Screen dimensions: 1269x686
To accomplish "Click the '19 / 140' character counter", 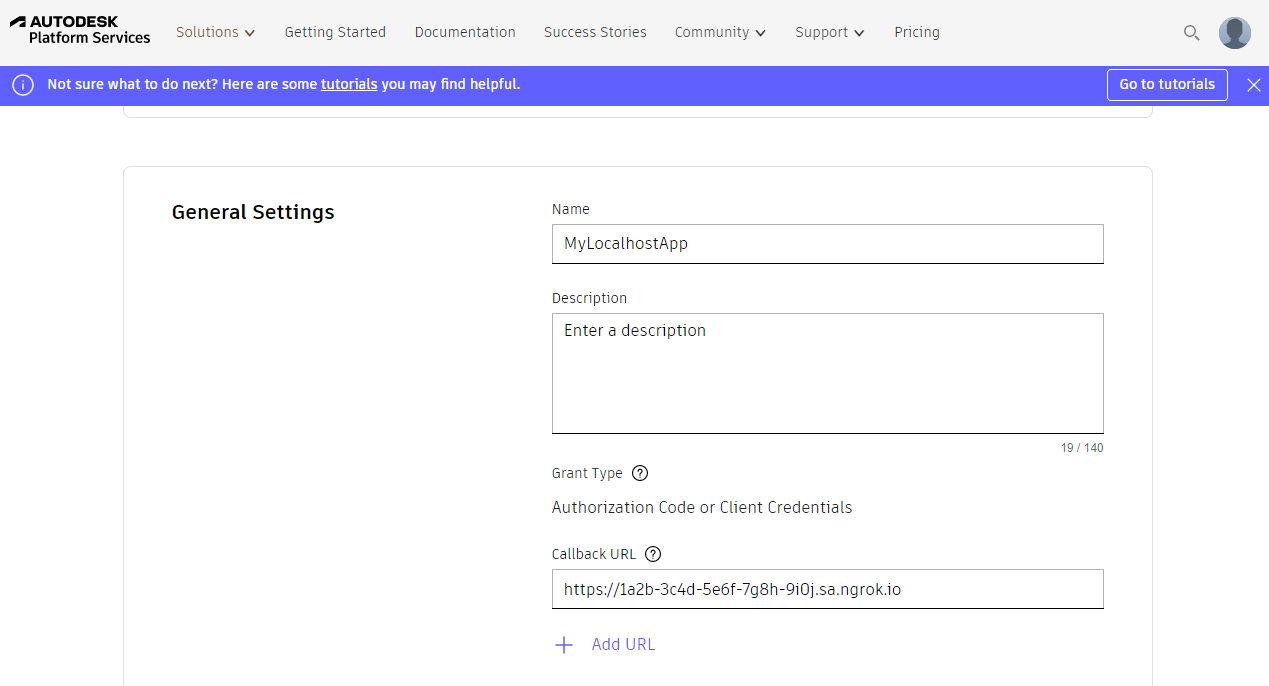I will 1082,448.
